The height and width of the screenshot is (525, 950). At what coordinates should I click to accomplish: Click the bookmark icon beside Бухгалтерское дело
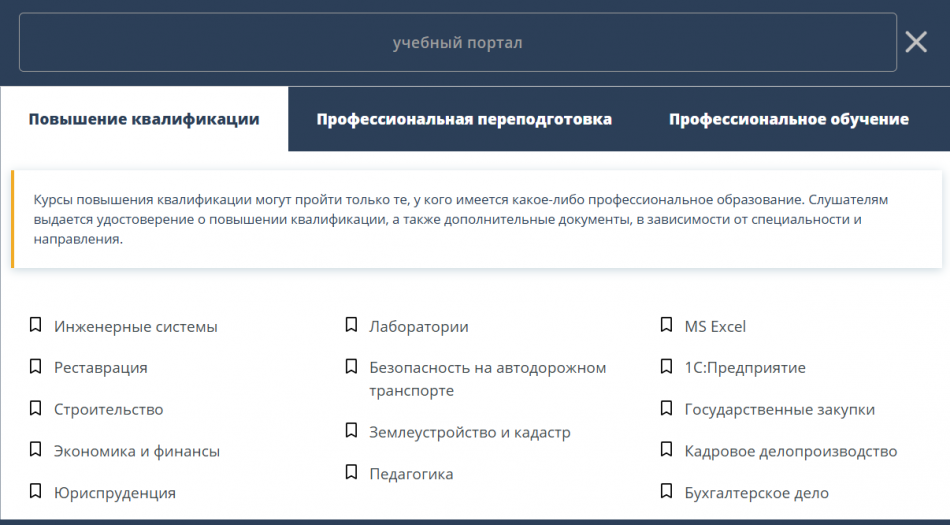coord(666,491)
